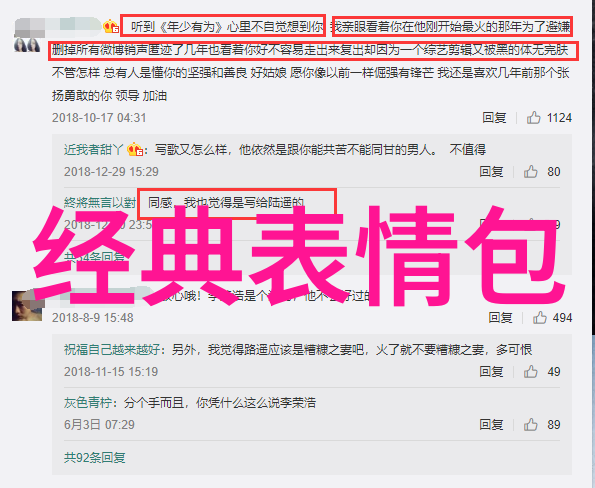595x488 pixels.
Task: Open 祝福自己越来越好's profile link
Action: pyautogui.click(x=112, y=349)
